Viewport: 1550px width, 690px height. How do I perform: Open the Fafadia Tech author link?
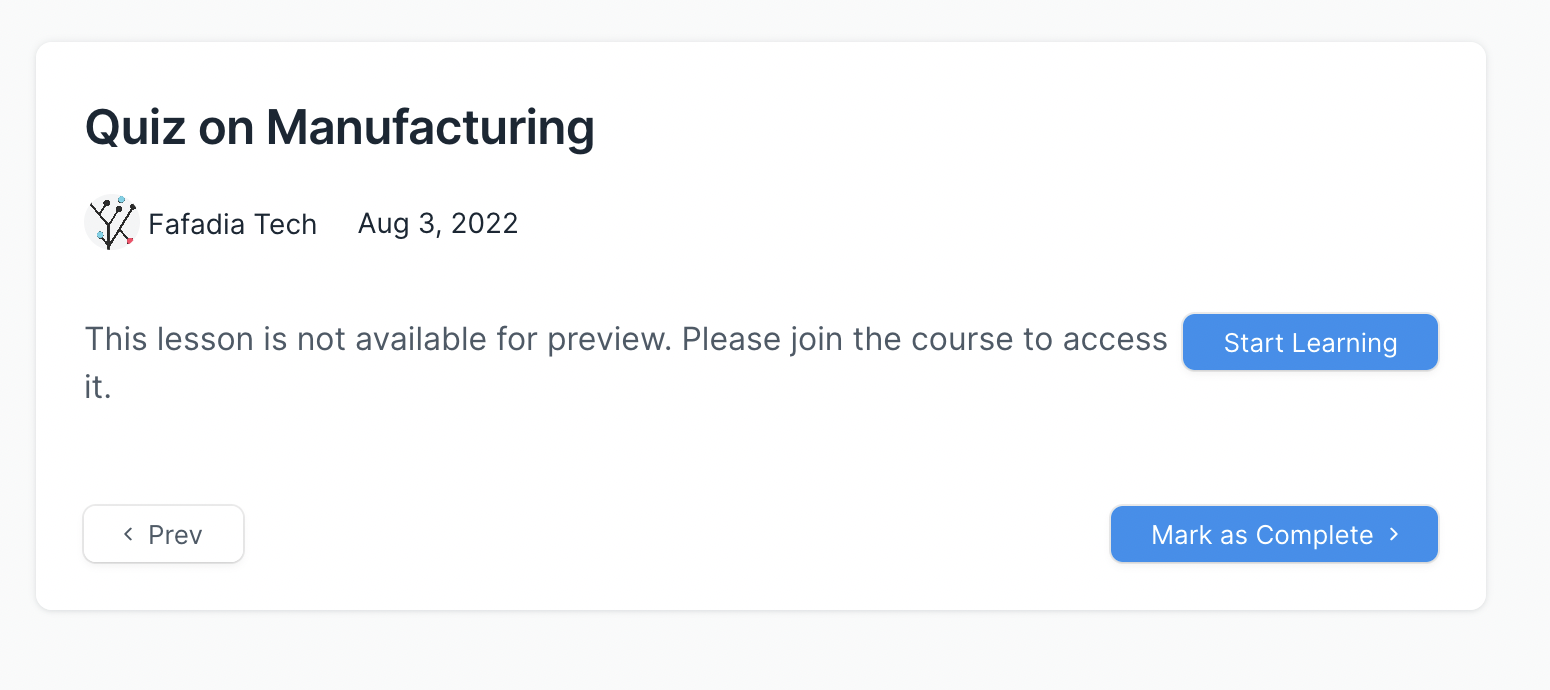click(232, 223)
